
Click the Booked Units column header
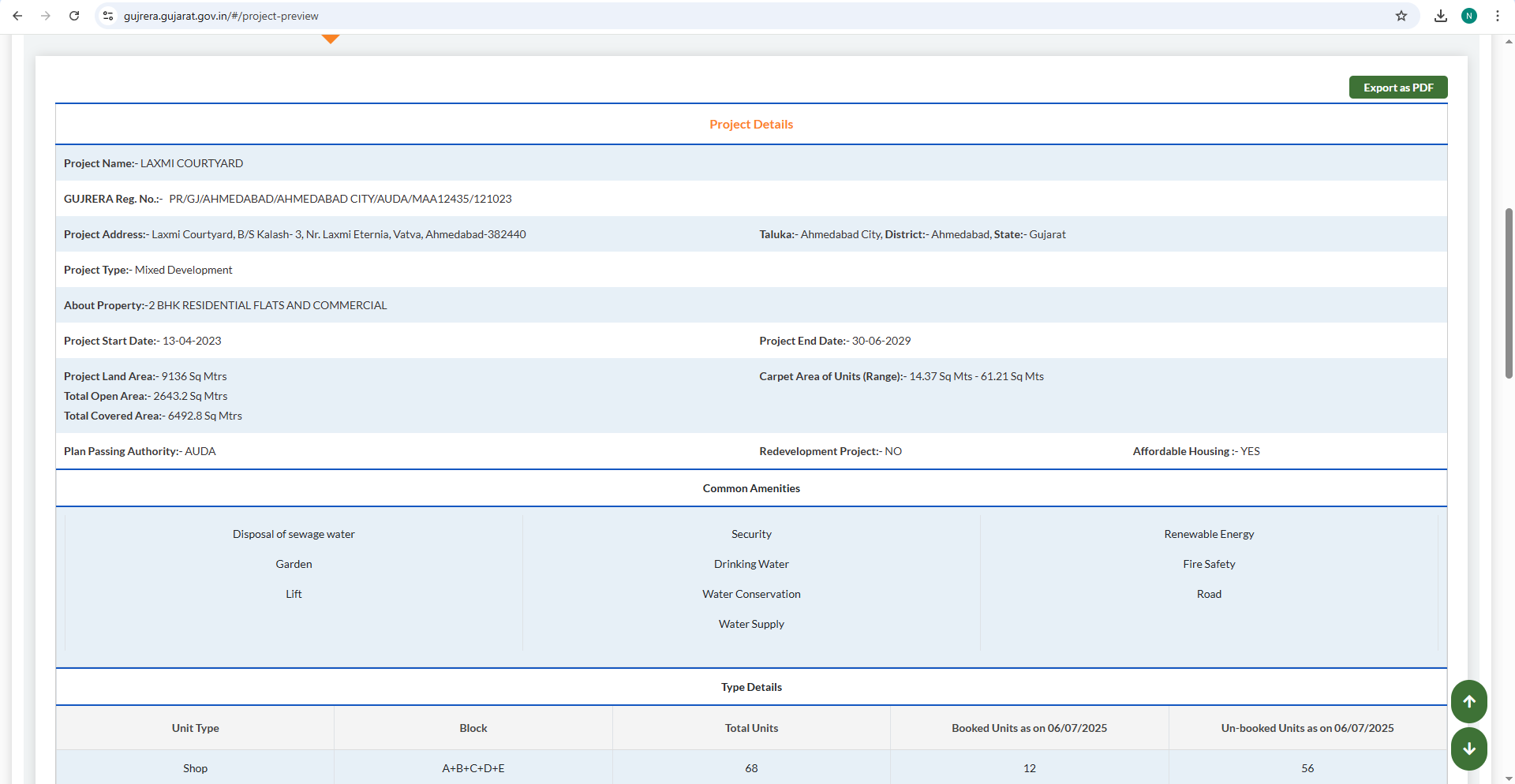click(1028, 727)
